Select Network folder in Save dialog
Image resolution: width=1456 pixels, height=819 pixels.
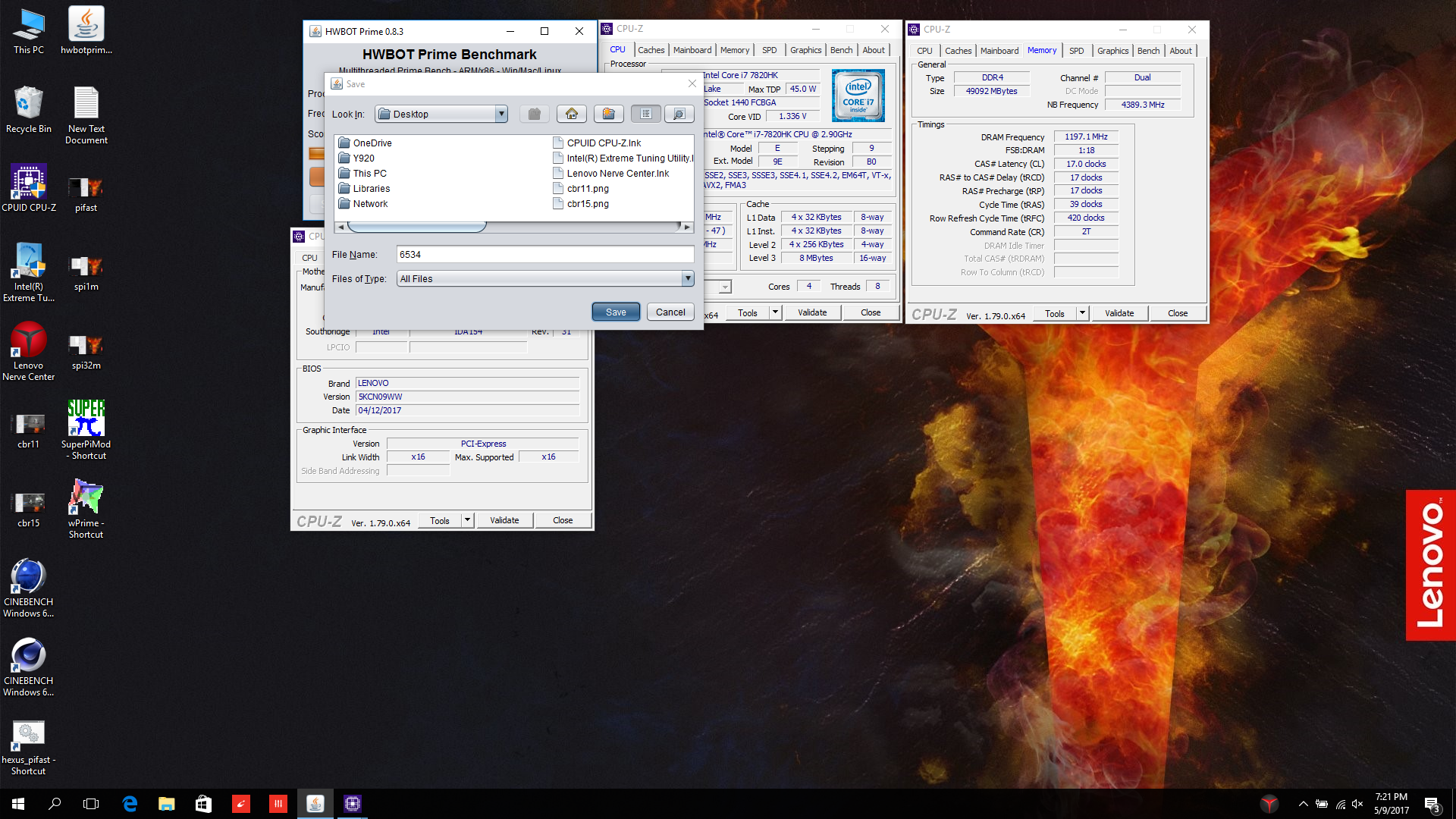[x=363, y=203]
